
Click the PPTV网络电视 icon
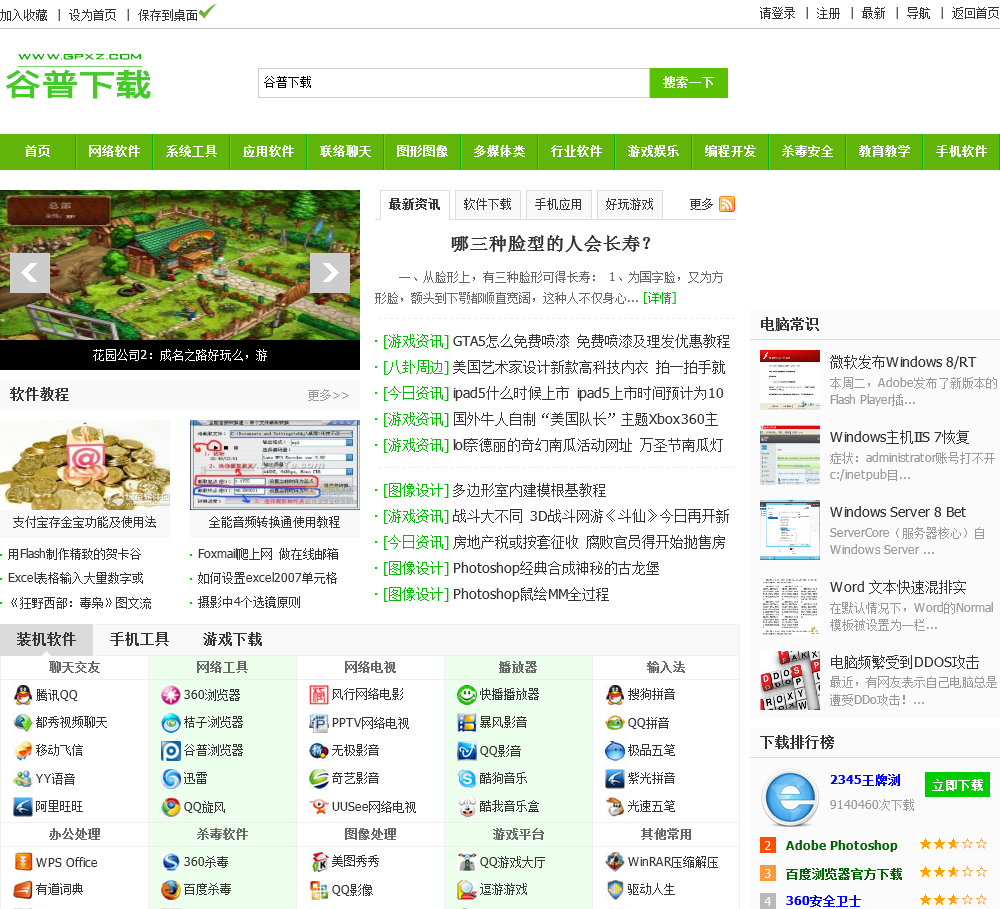tap(319, 723)
